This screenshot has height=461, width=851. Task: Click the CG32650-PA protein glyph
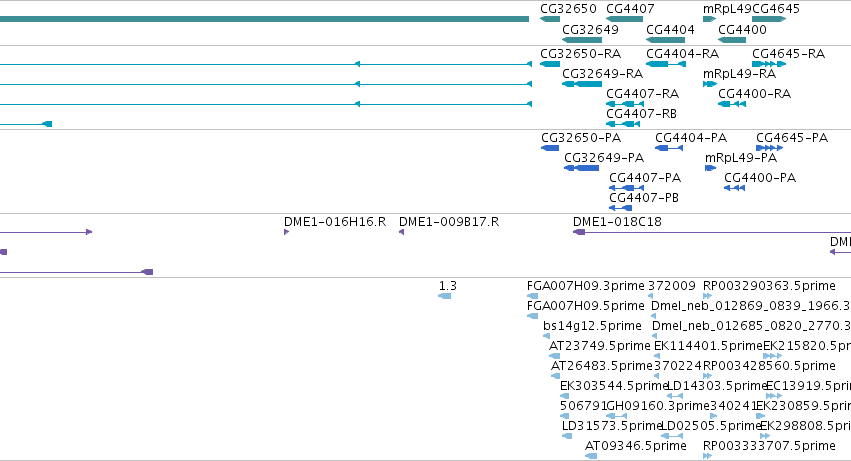[550, 148]
